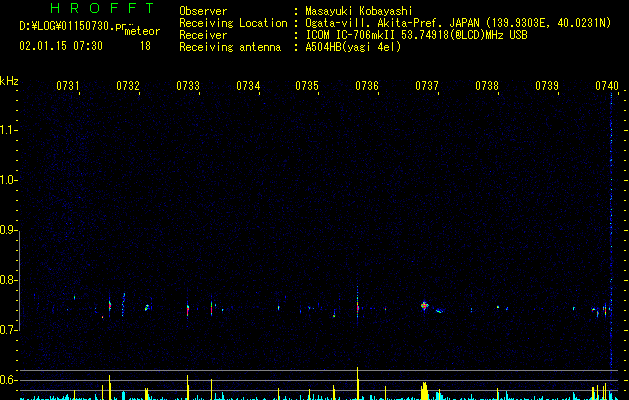Click the Receiving Location label

tap(233, 23)
